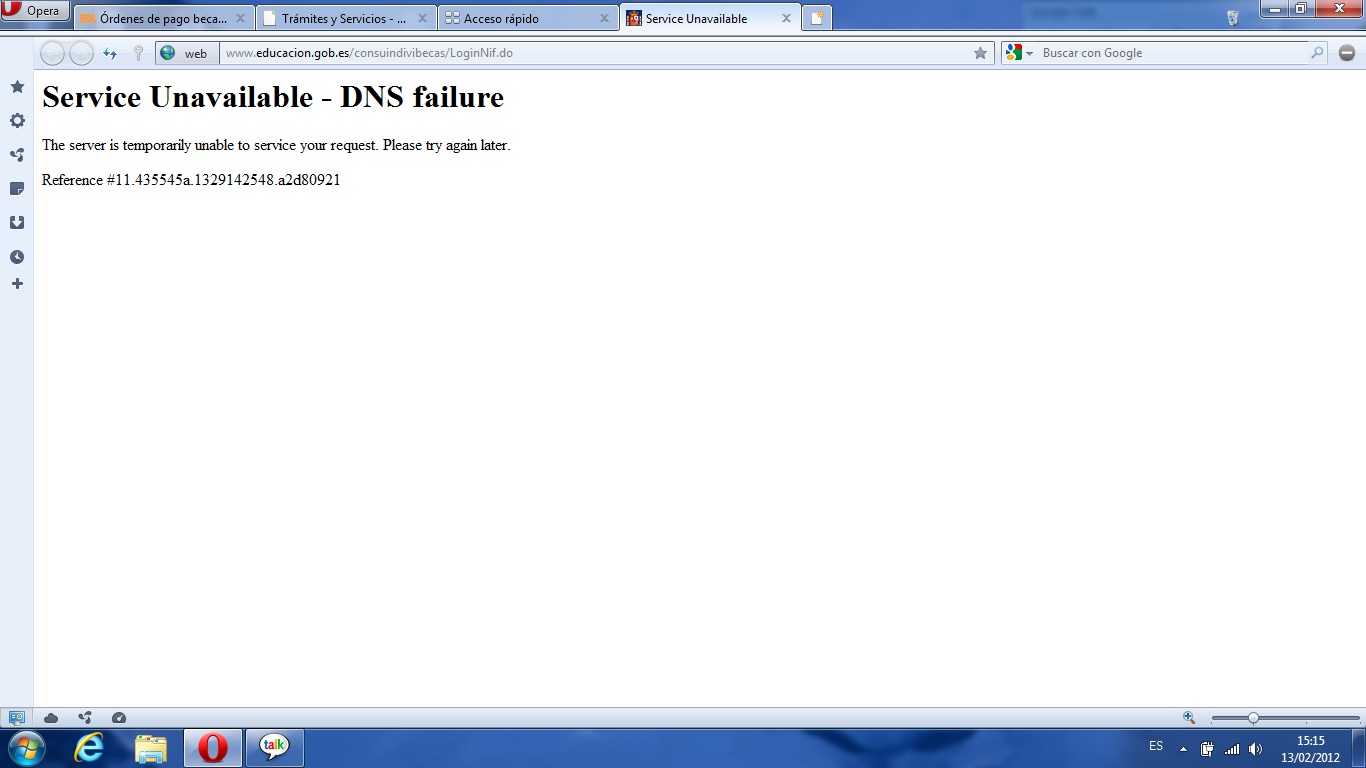Open a new tab
This screenshot has height=768, width=1366.
coord(817,18)
